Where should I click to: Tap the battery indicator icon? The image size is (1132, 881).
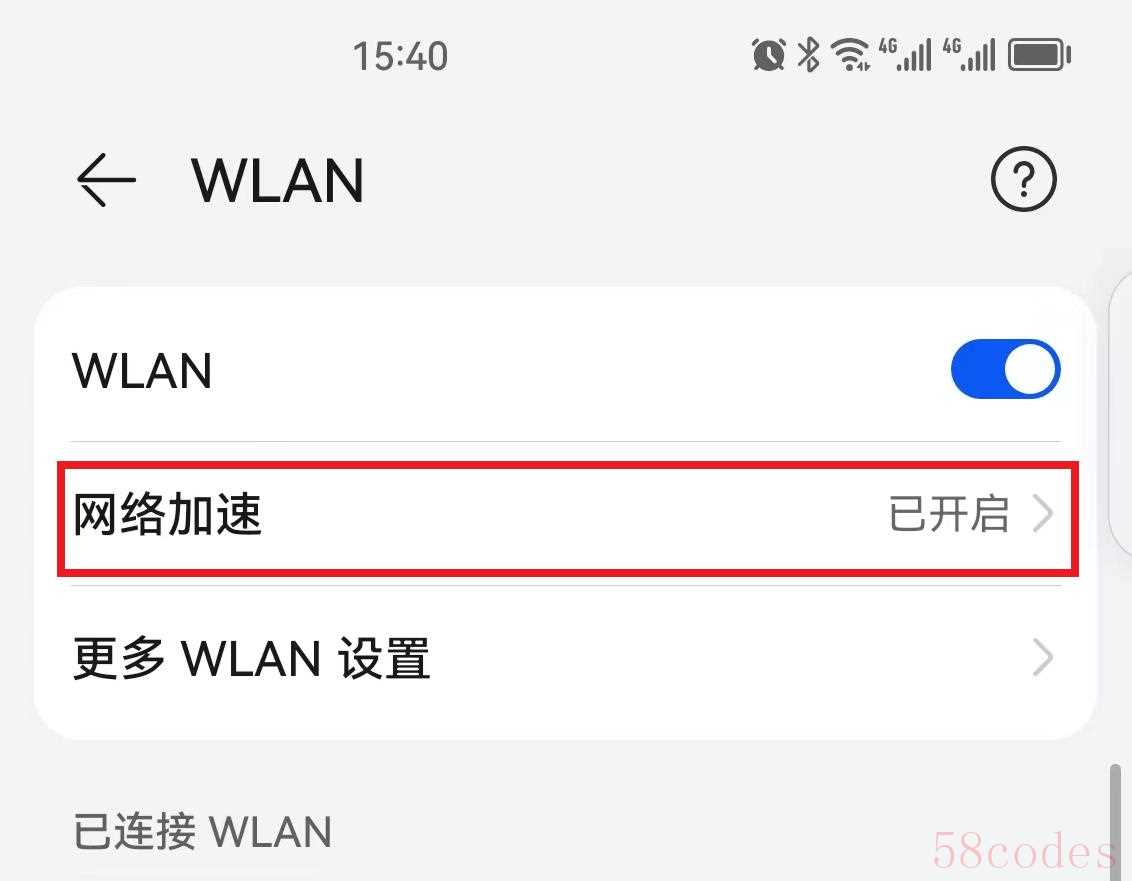click(x=1039, y=55)
